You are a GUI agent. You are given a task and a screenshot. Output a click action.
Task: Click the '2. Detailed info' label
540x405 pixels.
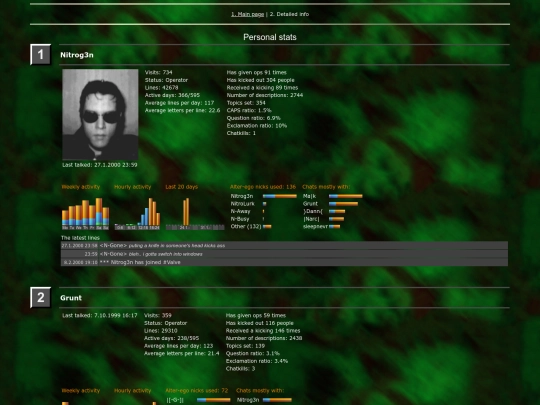pyautogui.click(x=289, y=14)
